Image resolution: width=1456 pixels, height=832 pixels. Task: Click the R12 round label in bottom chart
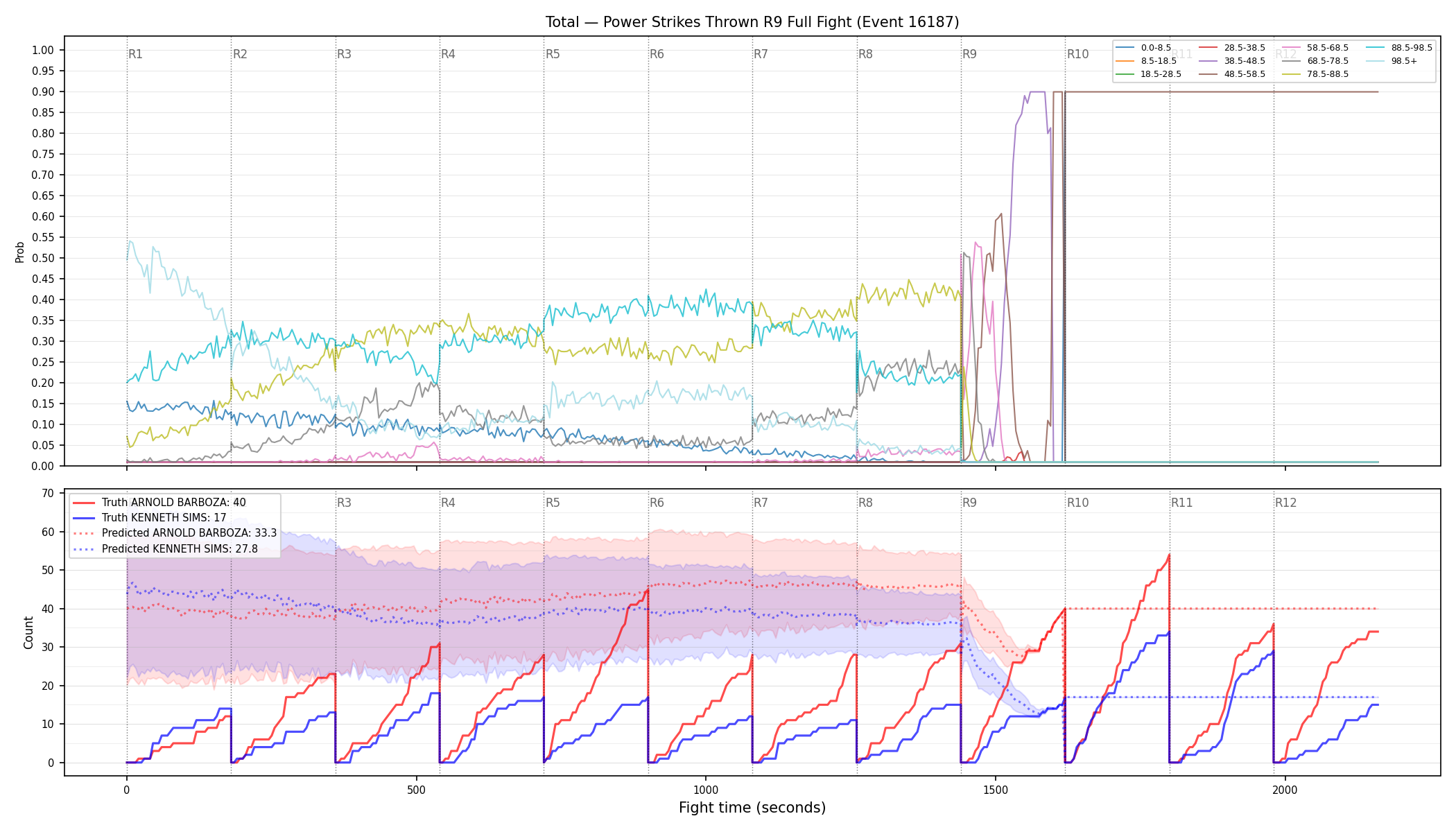coord(1285,503)
